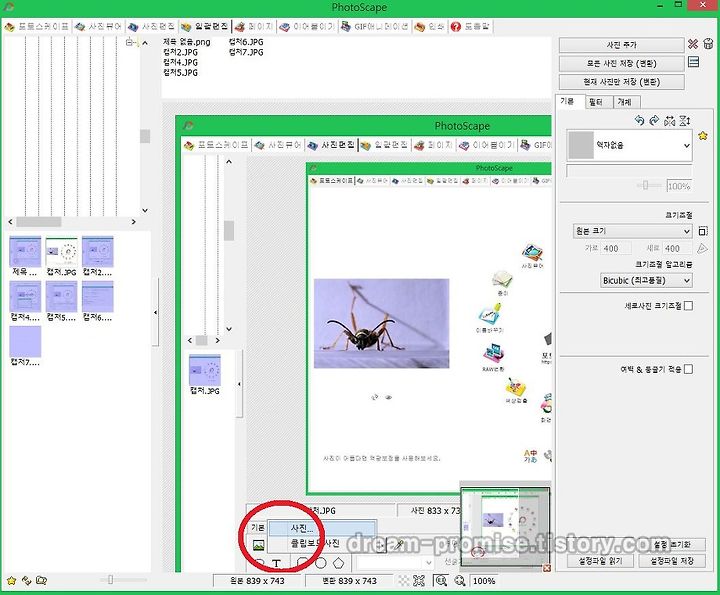Click the 가로 width field showing 400
Image resolution: width=720 pixels, height=595 pixels.
click(615, 248)
